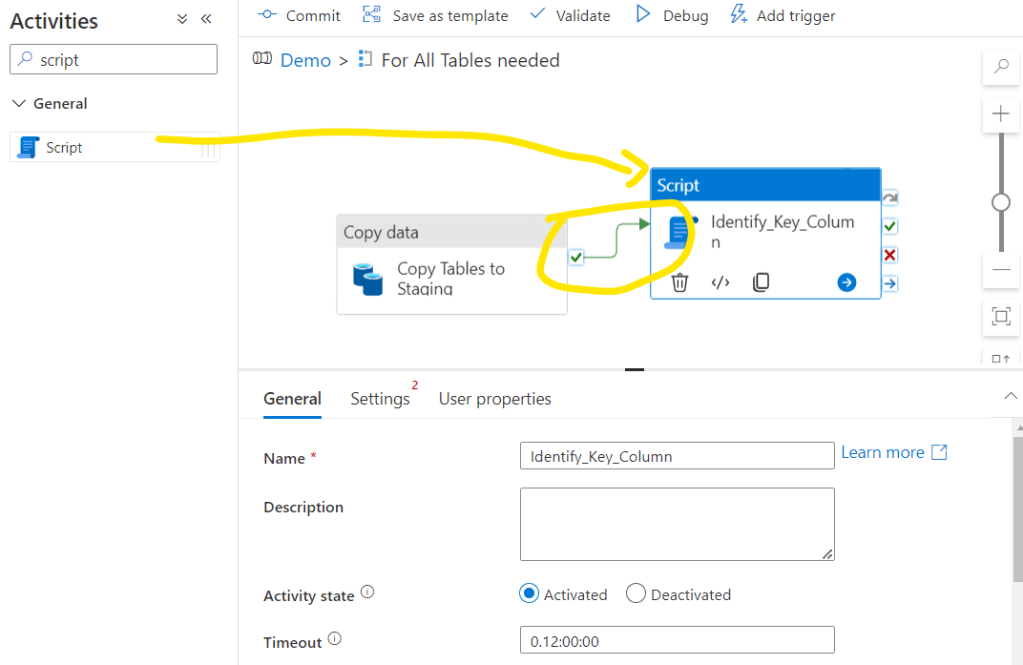Collapse the General activities group
Viewport: 1023px width, 665px height.
pos(19,104)
